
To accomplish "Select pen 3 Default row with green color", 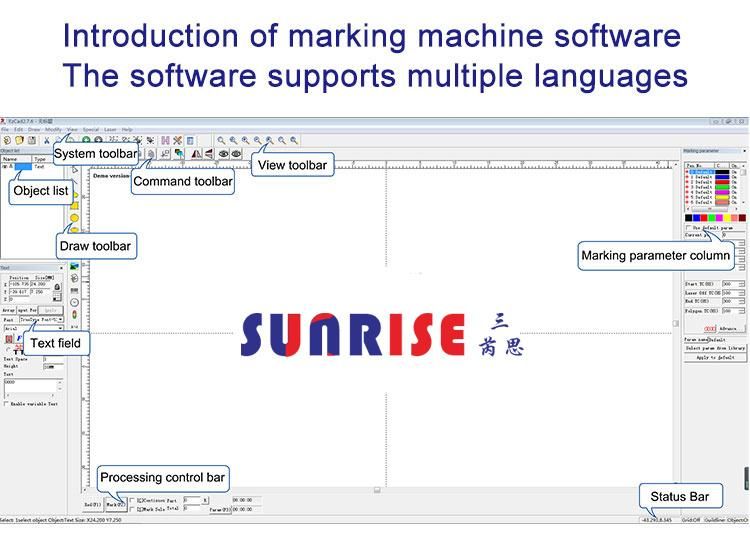I will click(x=711, y=187).
